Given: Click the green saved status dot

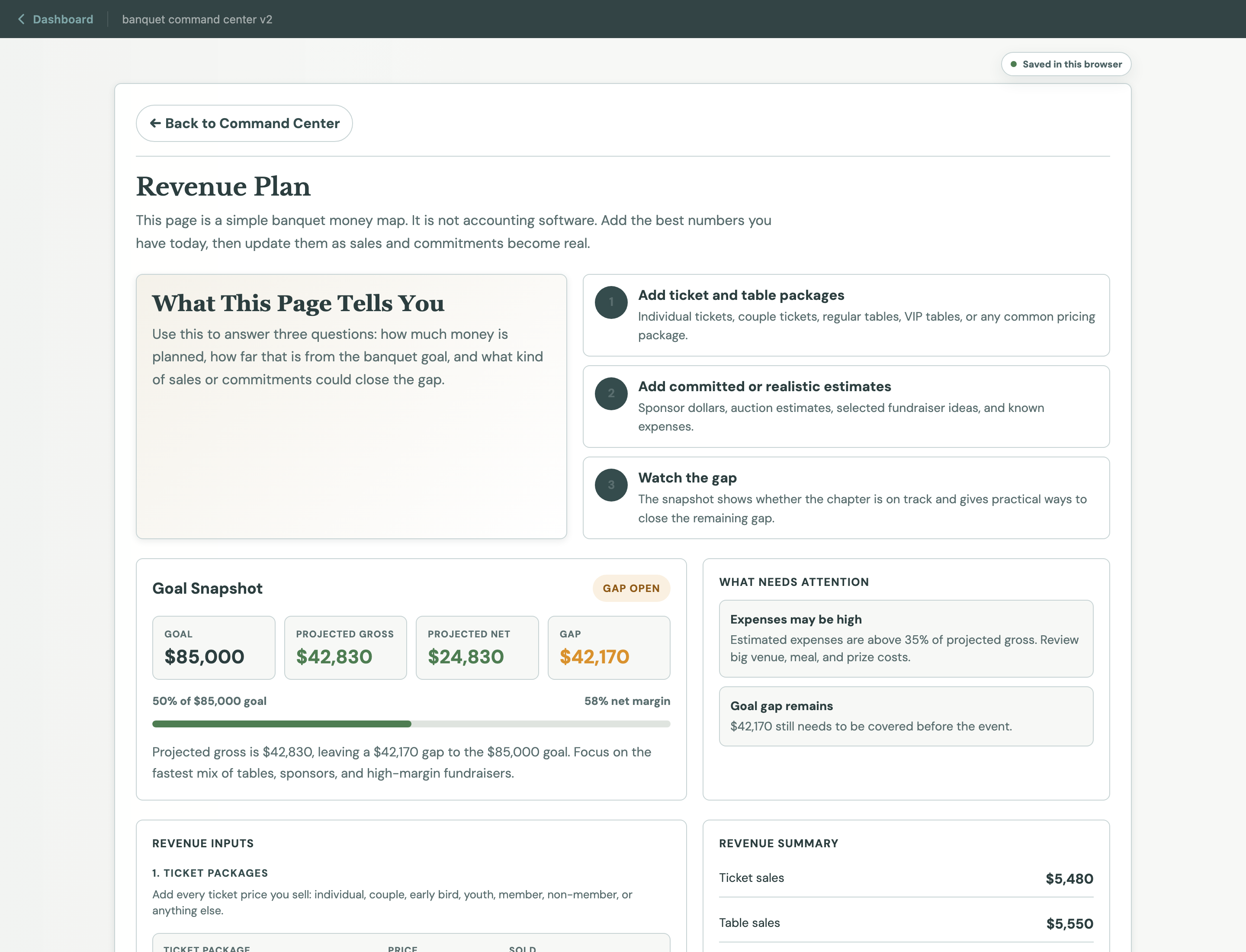Looking at the screenshot, I should (x=1013, y=64).
